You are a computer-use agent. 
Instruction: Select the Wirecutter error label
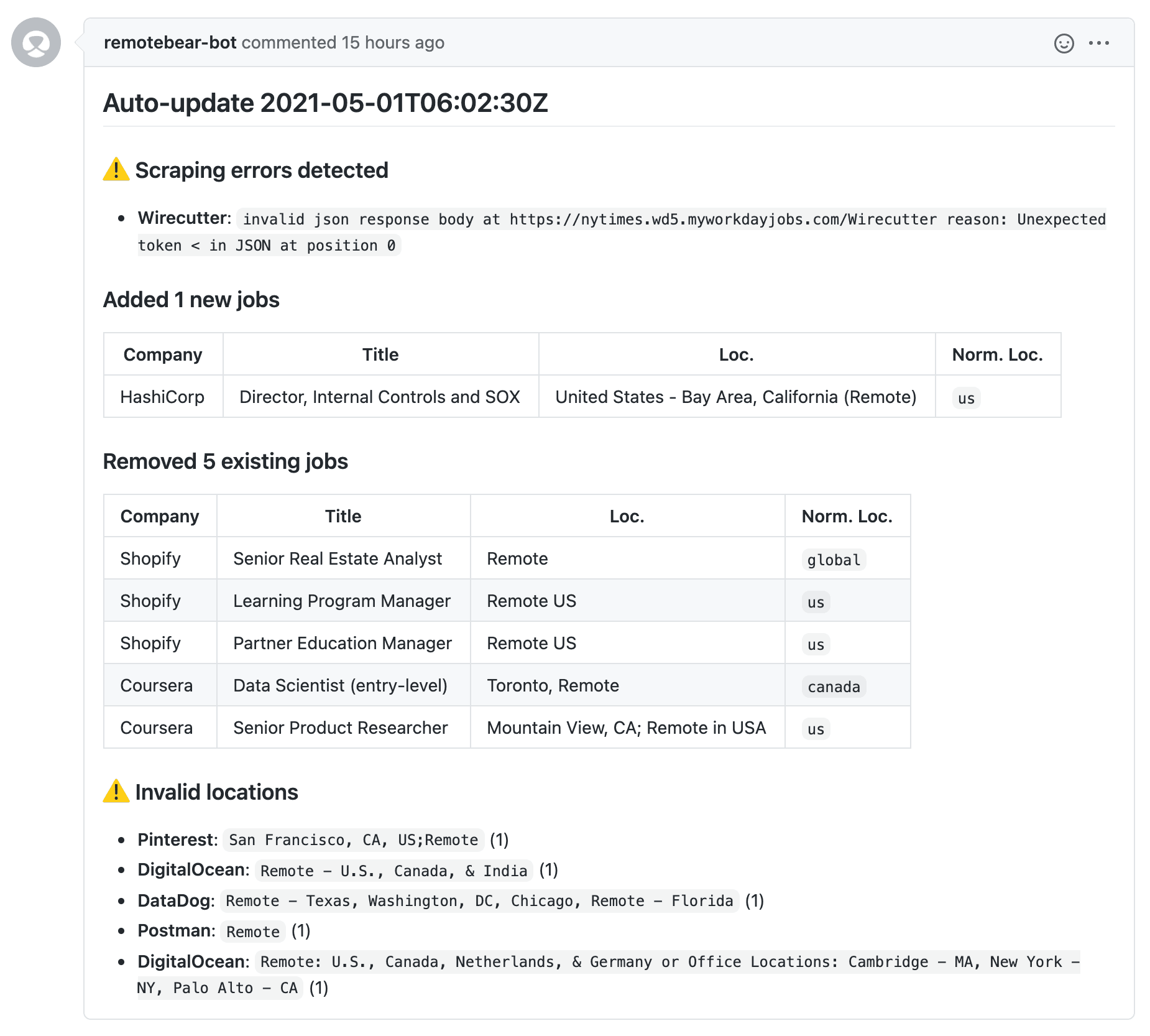click(x=184, y=218)
